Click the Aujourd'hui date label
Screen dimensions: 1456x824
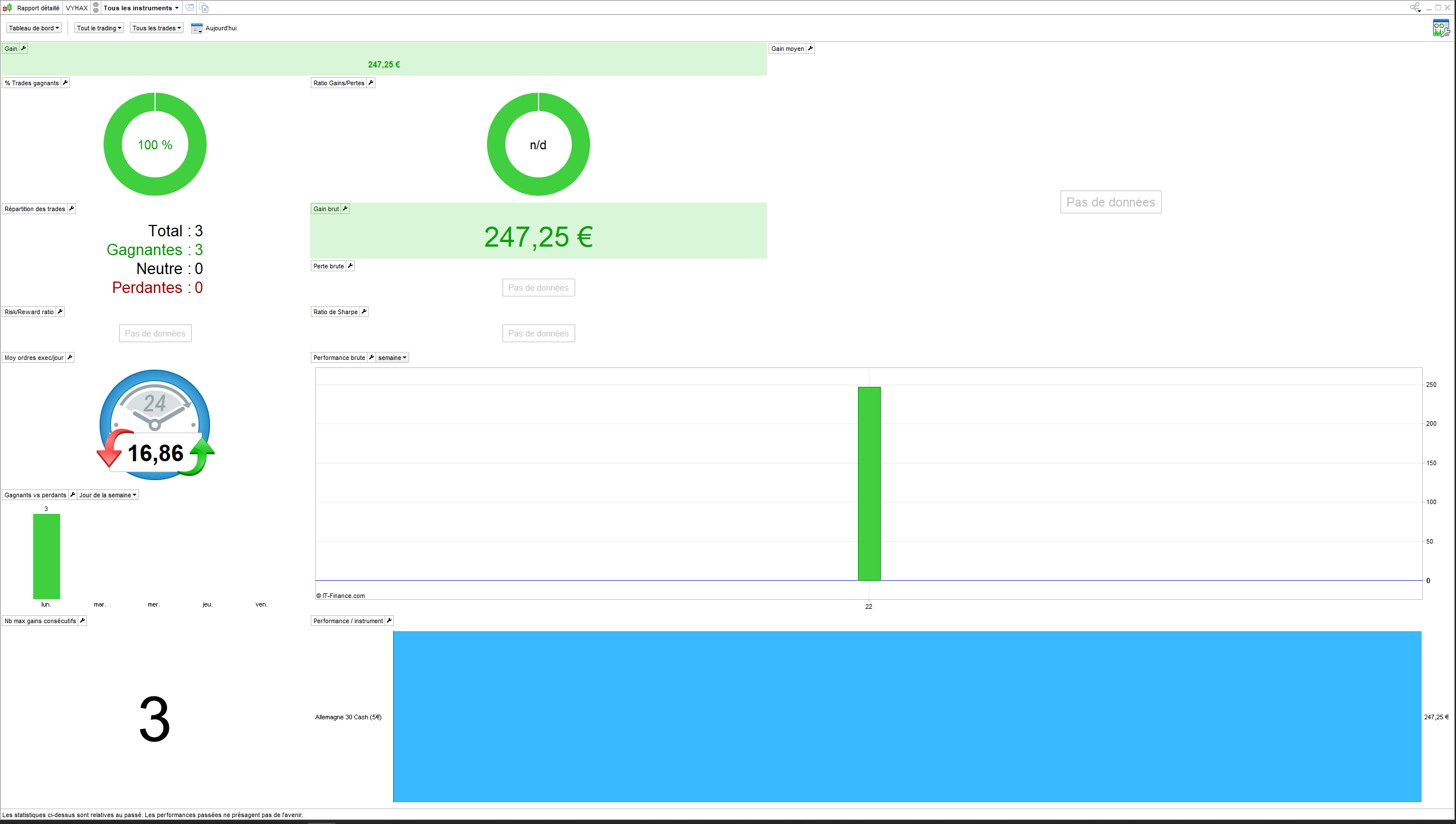tap(221, 28)
